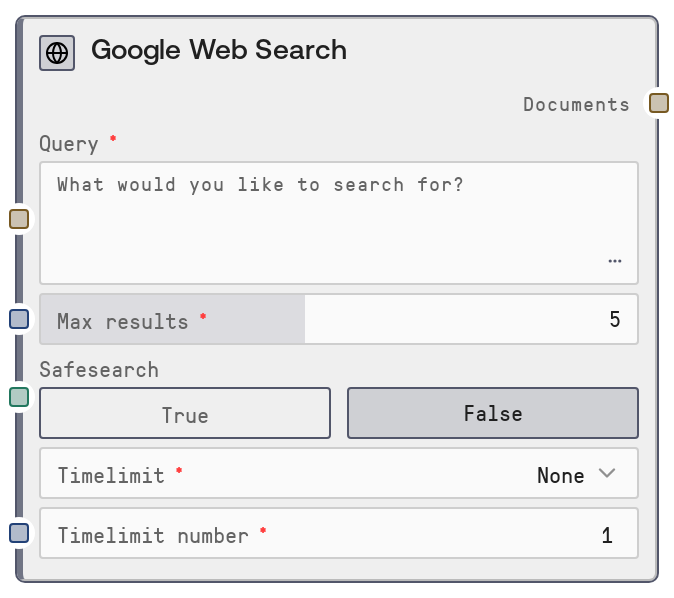Click the Documents output port

tap(658, 103)
